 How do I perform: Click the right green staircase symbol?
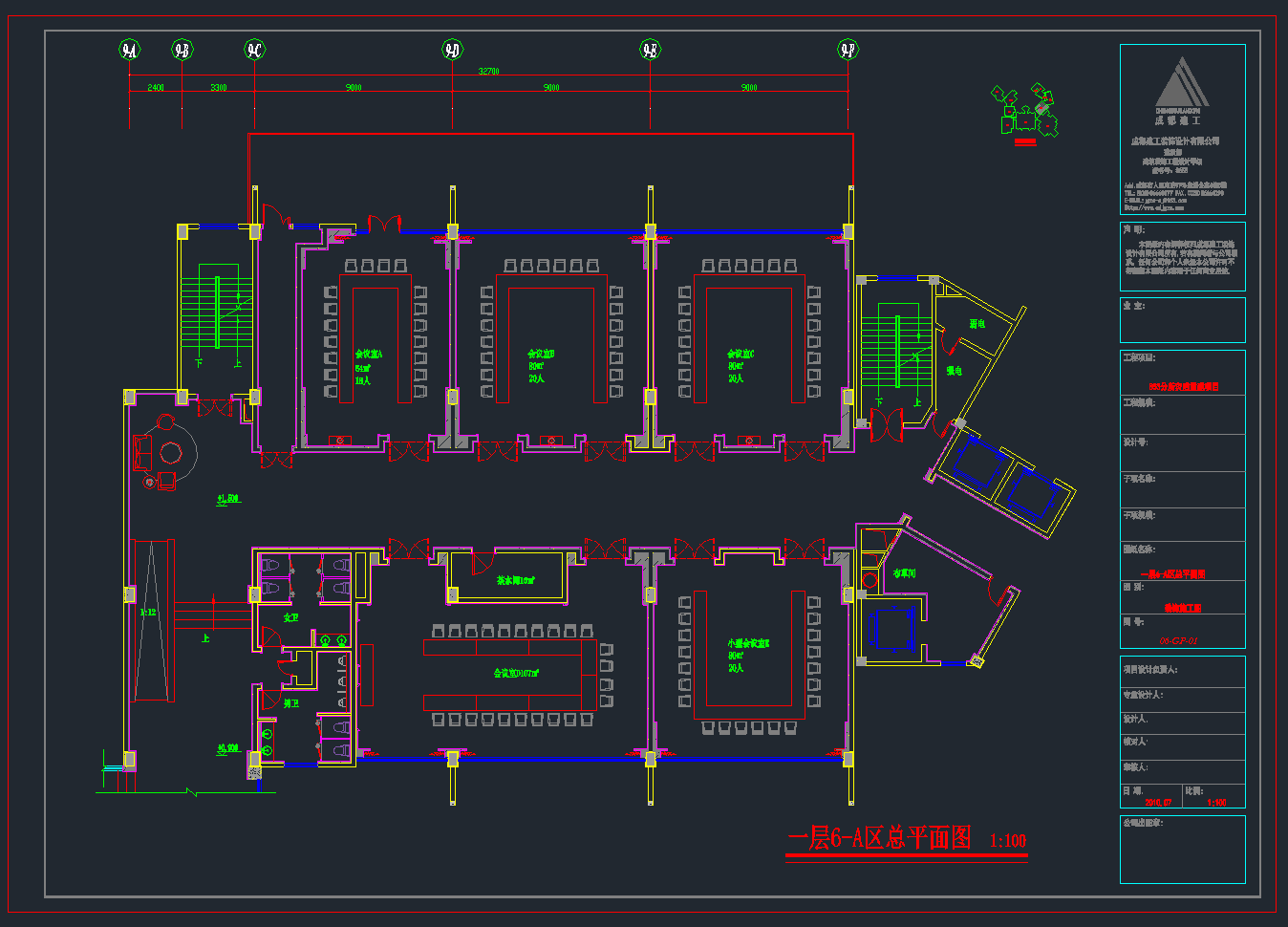[896, 352]
